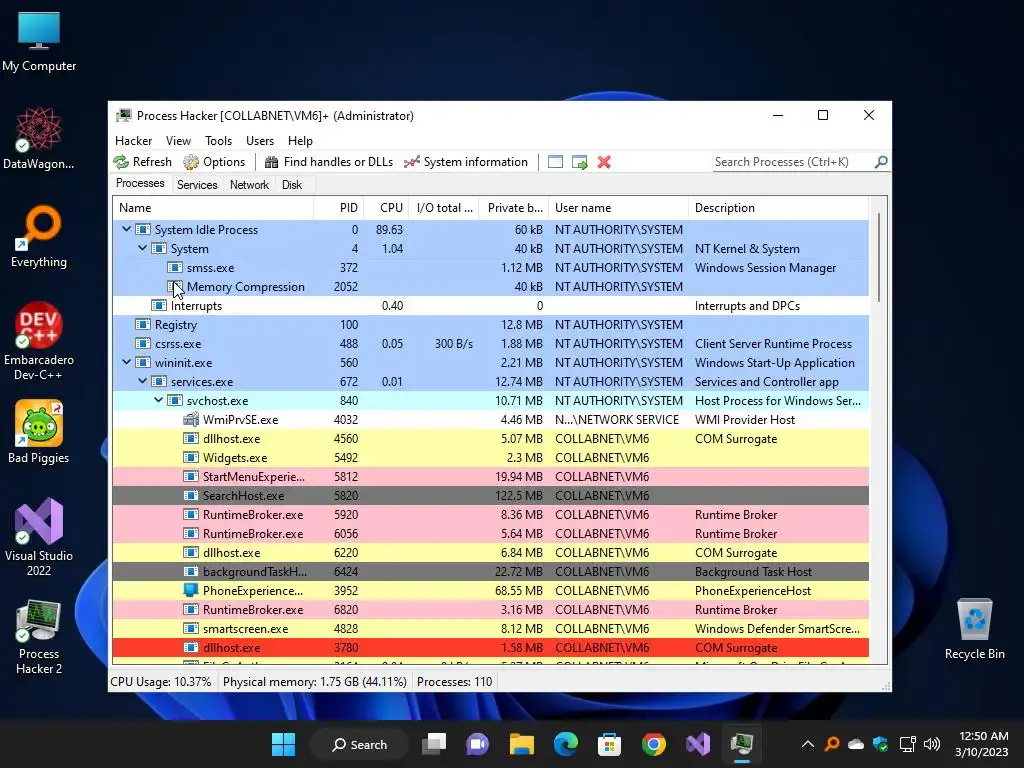
Task: Collapse the svchost.exe 840 node
Action: click(x=158, y=400)
